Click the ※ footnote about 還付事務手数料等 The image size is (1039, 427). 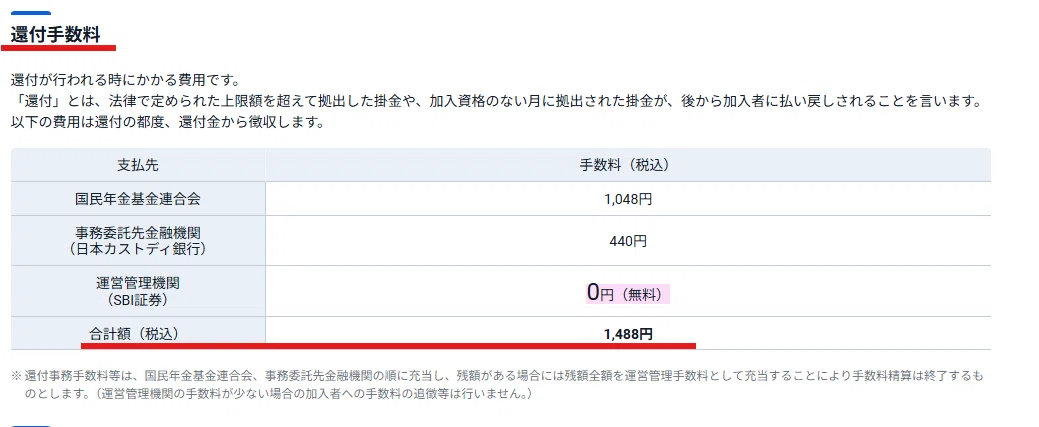pos(498,385)
